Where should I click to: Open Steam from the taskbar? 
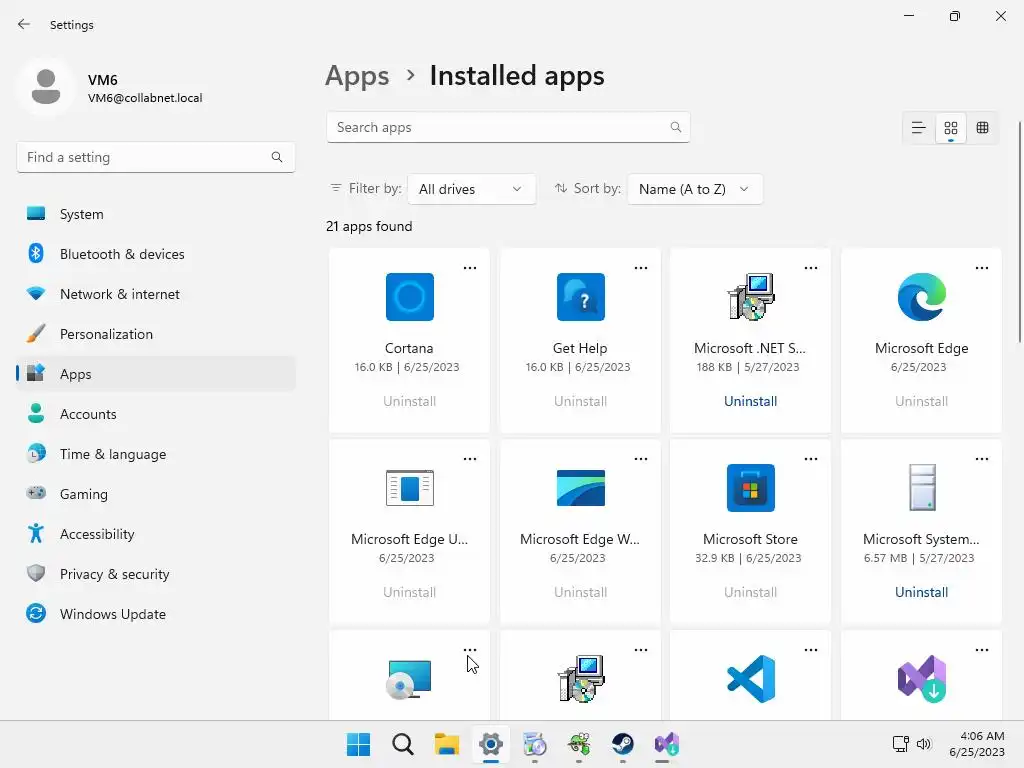[622, 744]
